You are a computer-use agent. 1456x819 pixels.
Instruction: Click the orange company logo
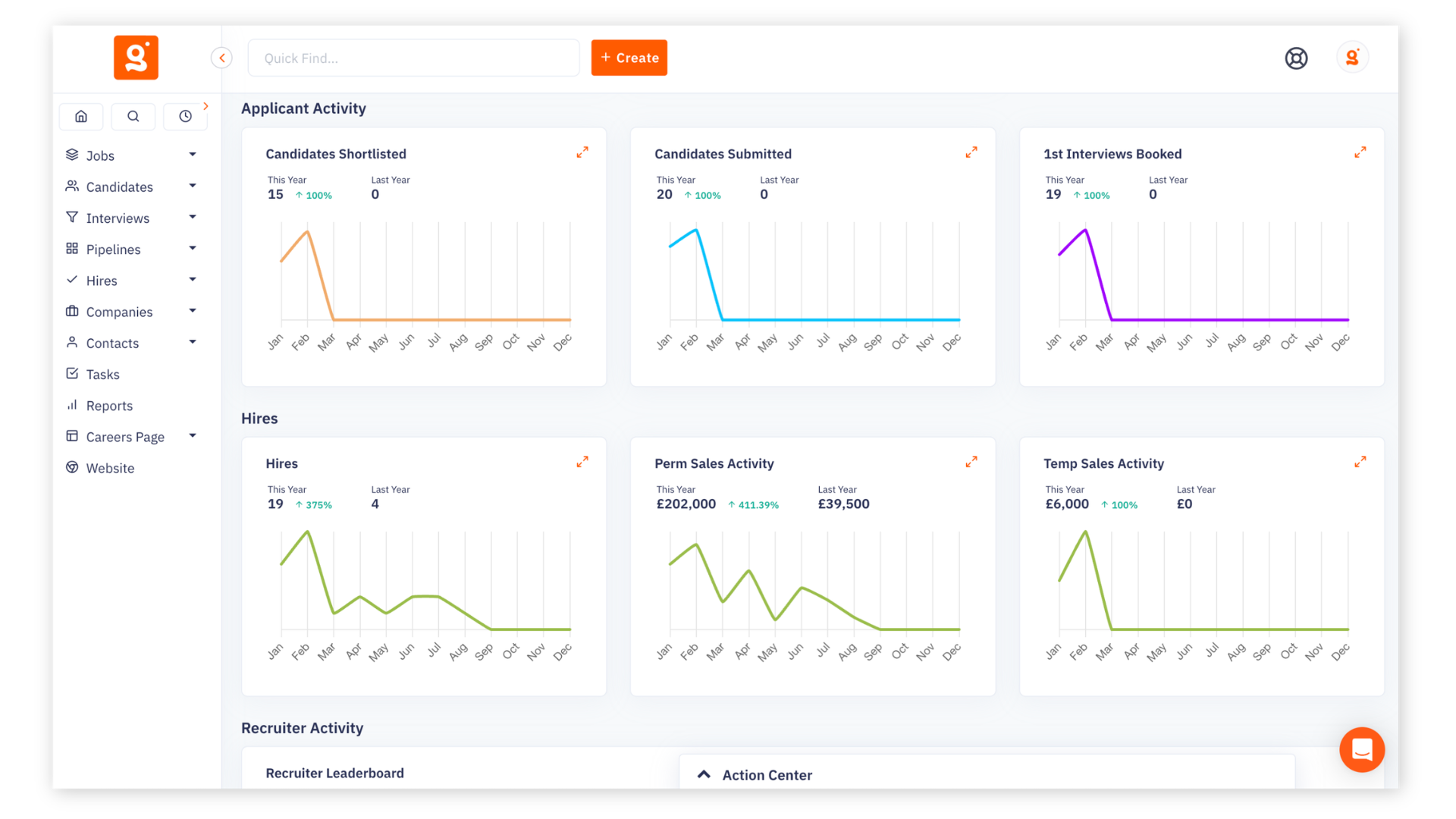(x=136, y=57)
